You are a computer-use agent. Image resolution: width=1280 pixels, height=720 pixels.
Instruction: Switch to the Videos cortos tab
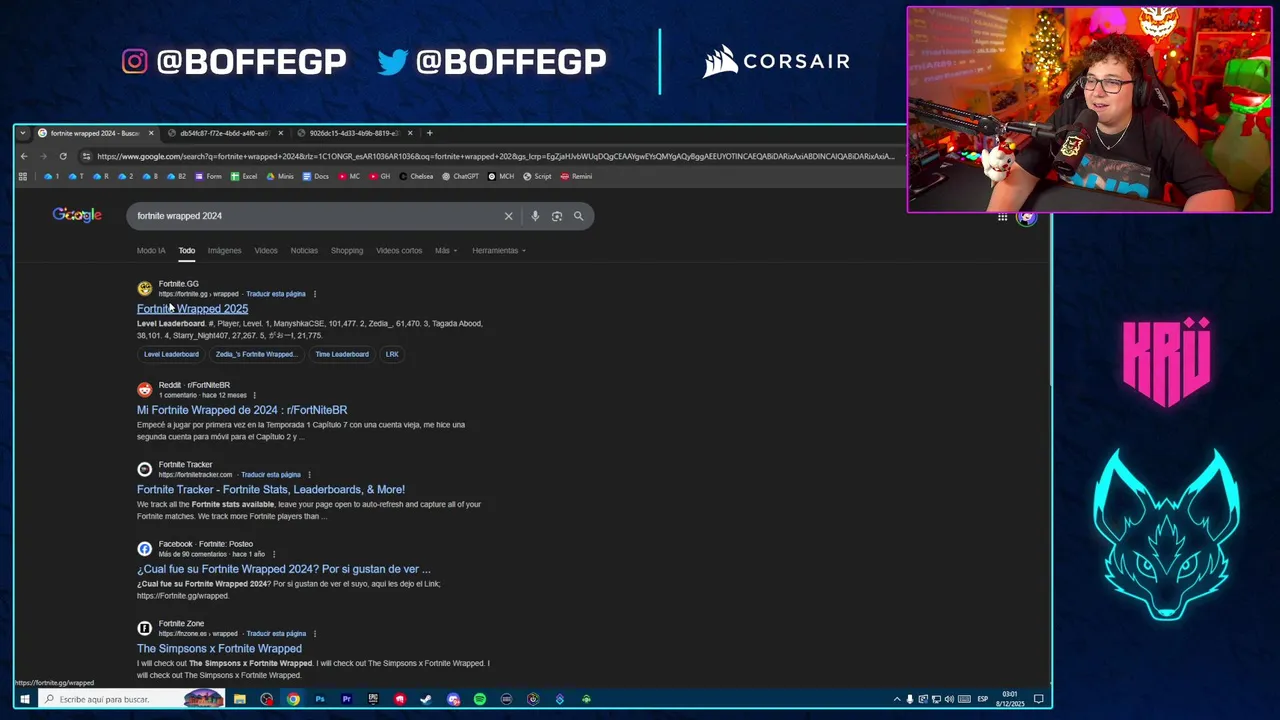click(399, 251)
